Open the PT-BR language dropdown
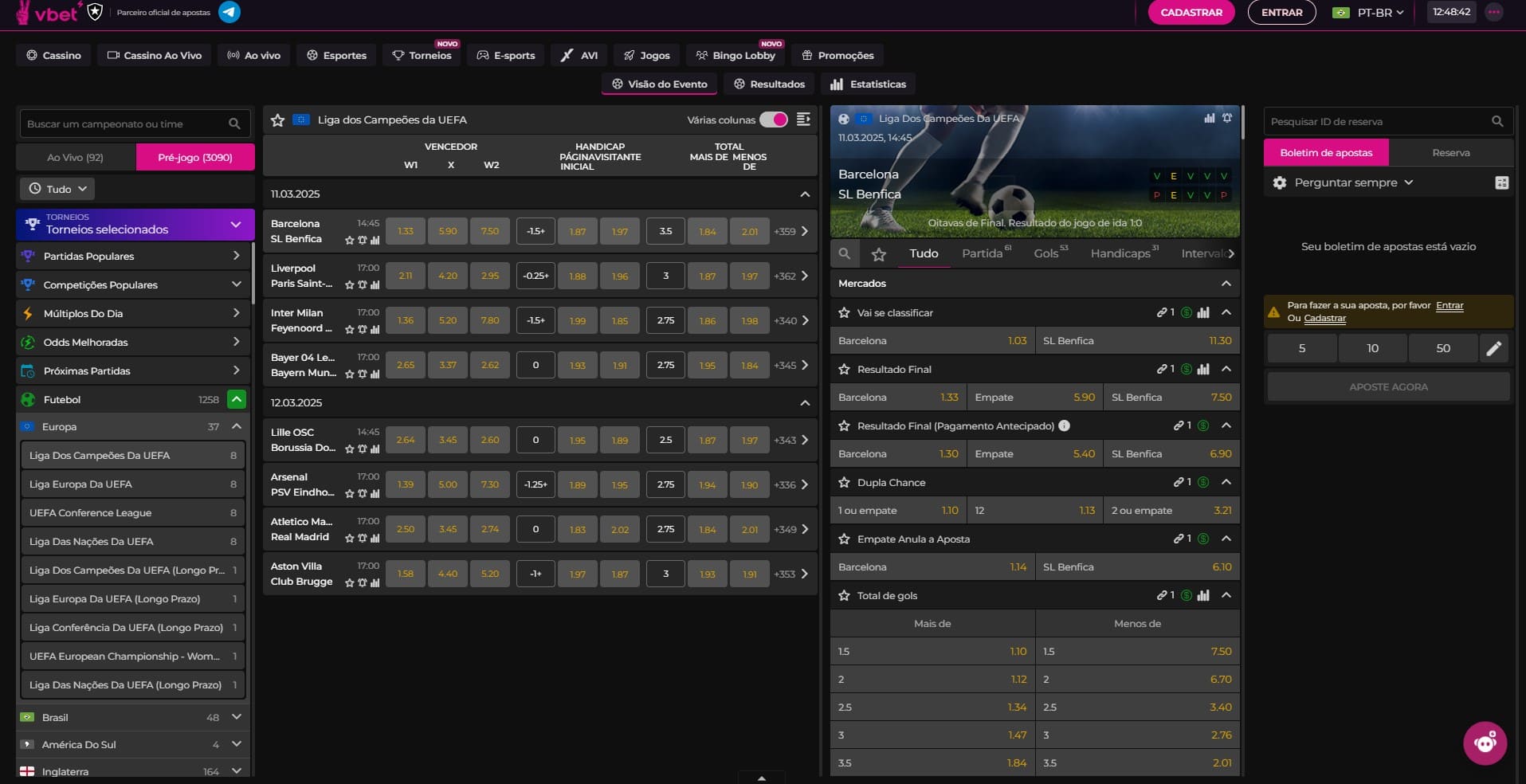Screen dimensions: 1526x784 1368,12
